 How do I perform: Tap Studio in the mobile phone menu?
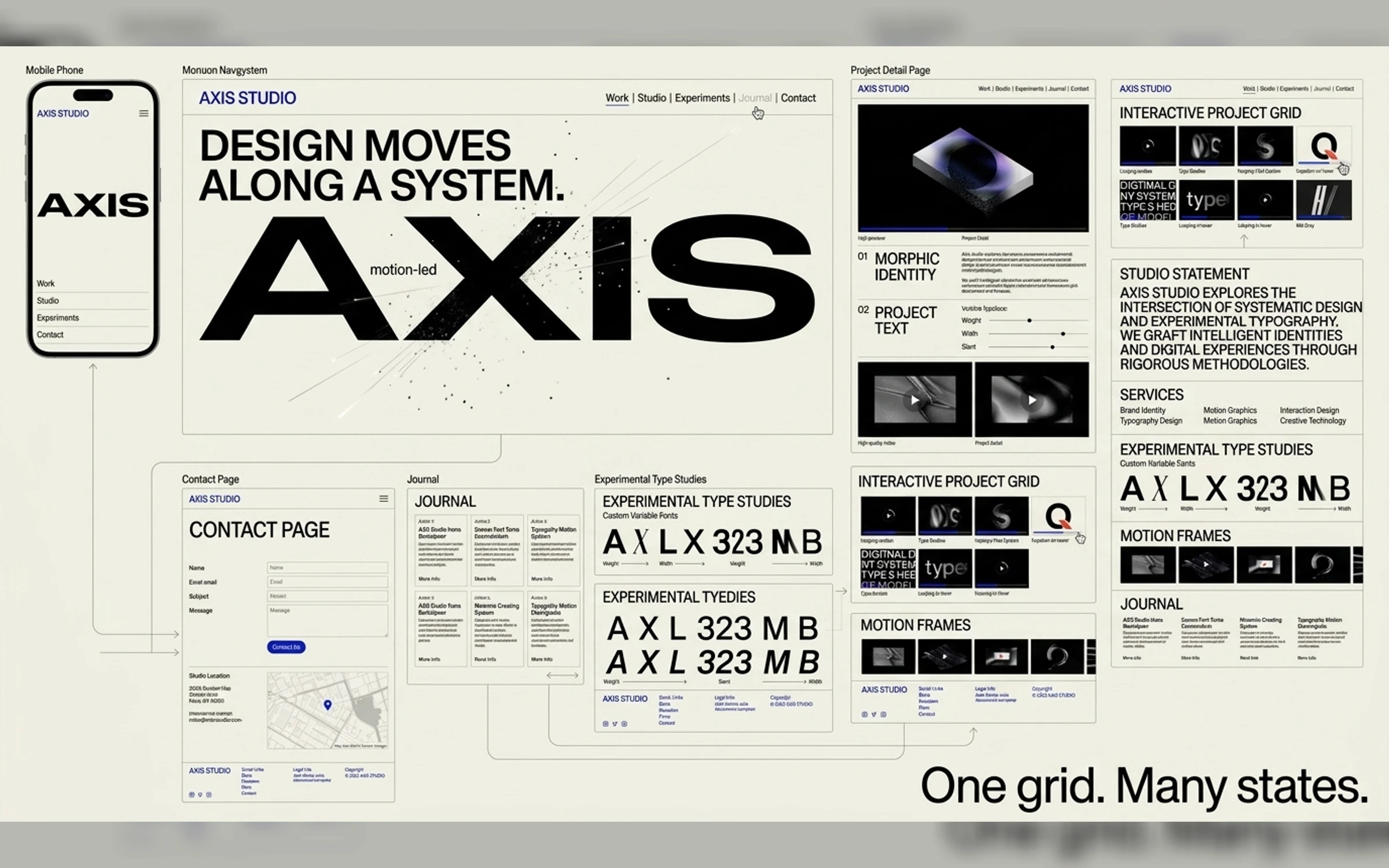47,301
